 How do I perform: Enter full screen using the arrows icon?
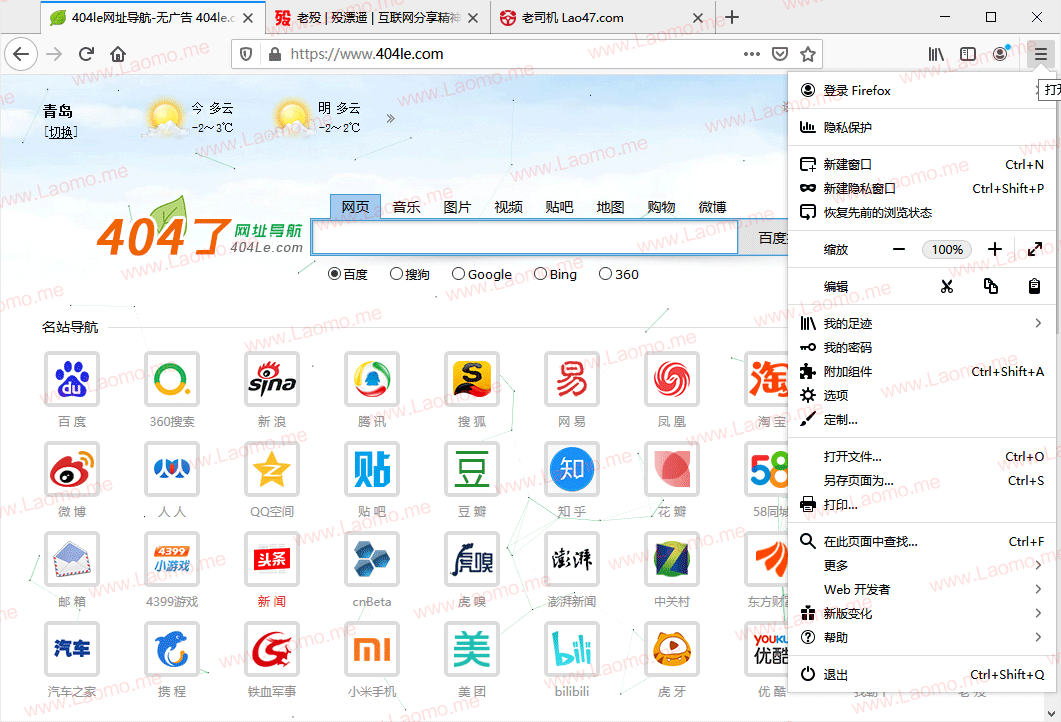pyautogui.click(x=1035, y=249)
